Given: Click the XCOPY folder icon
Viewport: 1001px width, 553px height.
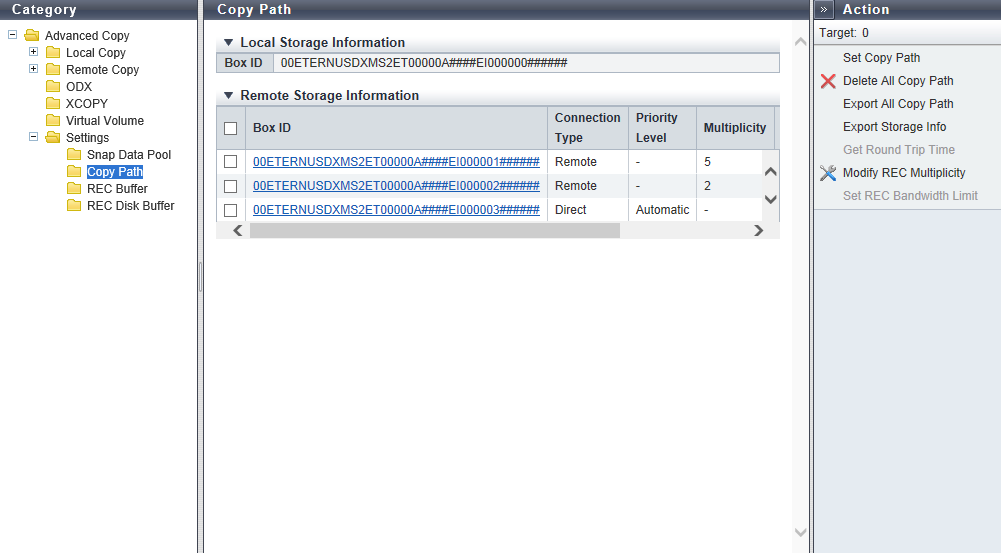Looking at the screenshot, I should point(53,104).
